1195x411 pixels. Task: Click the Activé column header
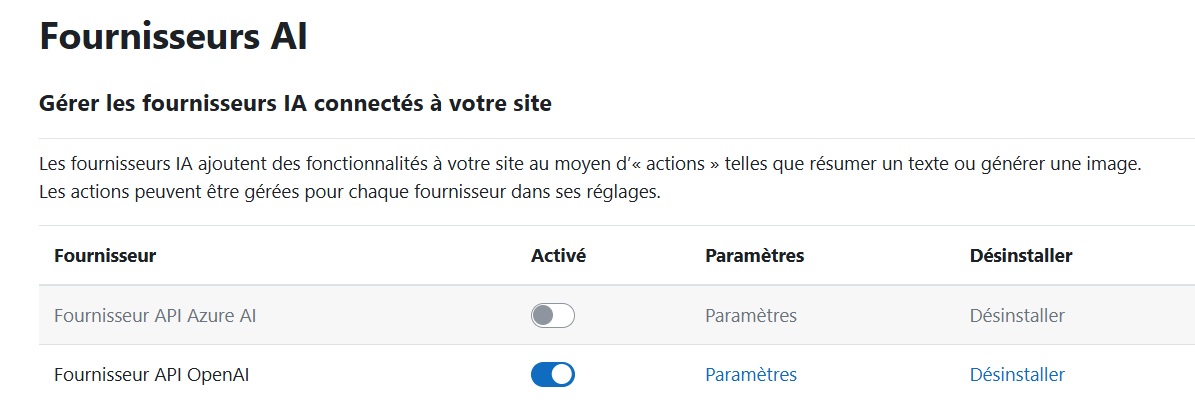pyautogui.click(x=558, y=256)
